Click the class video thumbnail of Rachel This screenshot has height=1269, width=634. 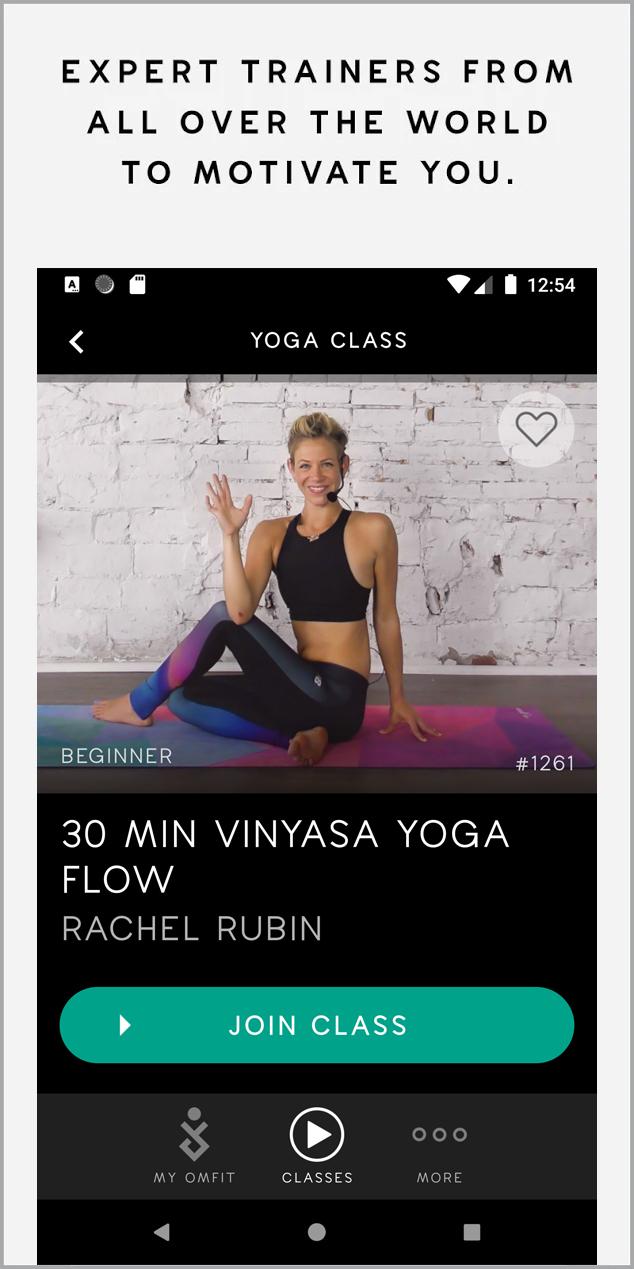[317, 584]
